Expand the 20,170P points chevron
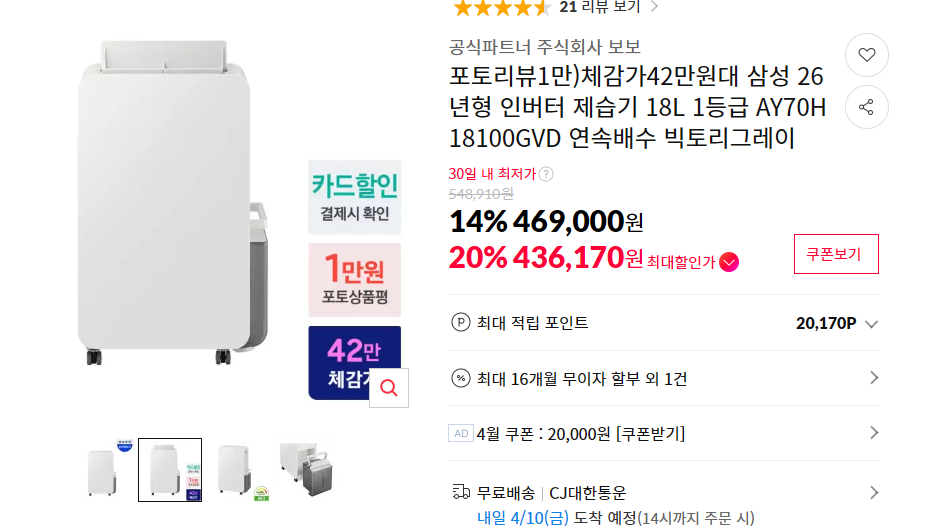Viewport: 928px width, 528px height. (871, 324)
